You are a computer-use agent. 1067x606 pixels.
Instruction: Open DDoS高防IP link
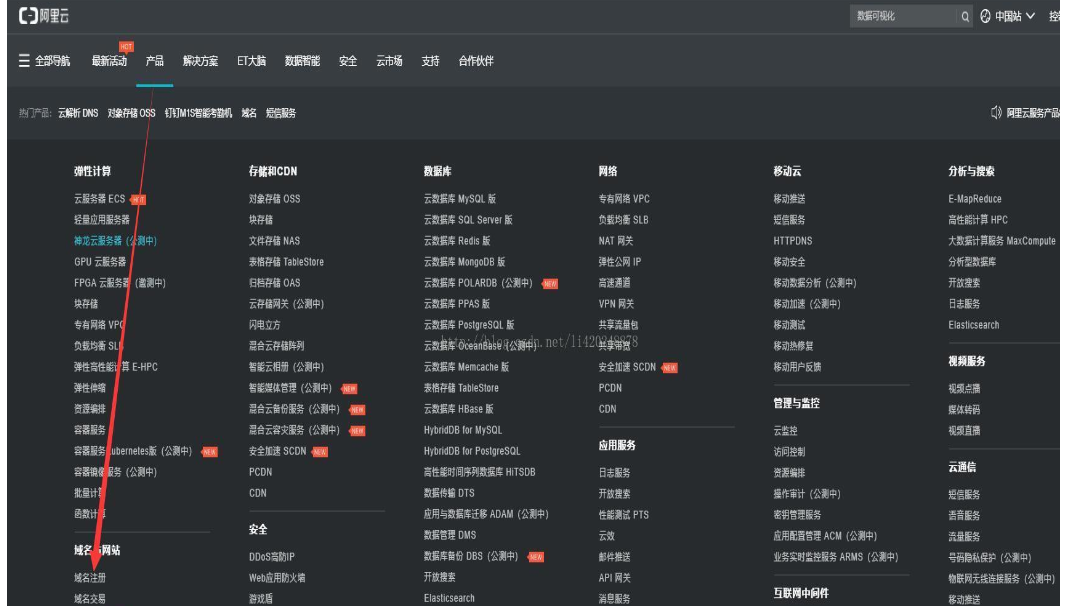point(272,556)
